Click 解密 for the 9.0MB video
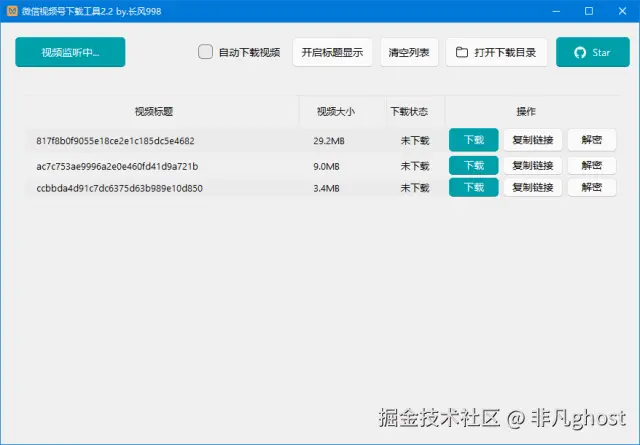 [x=592, y=165]
